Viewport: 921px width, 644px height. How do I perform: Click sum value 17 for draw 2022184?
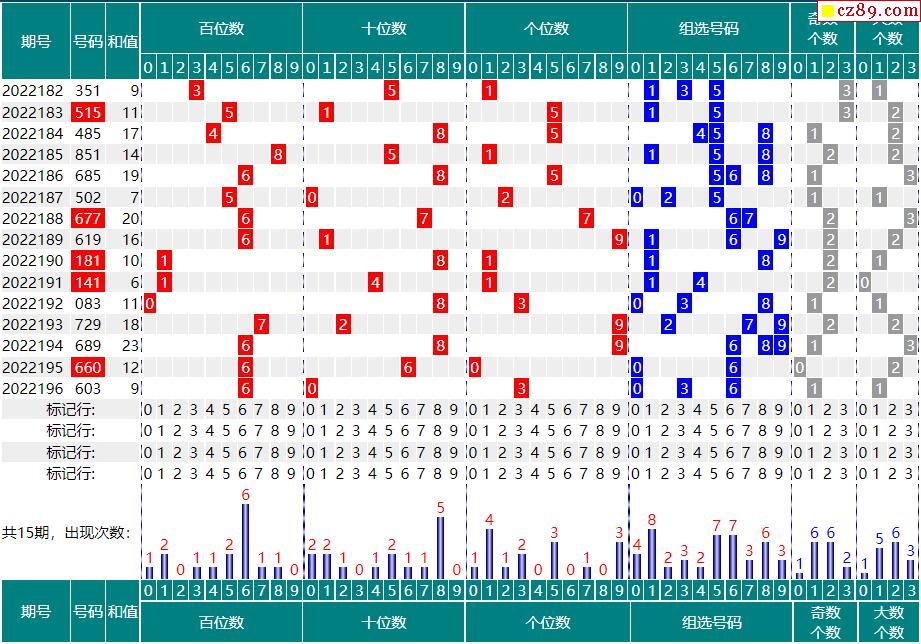click(130, 133)
